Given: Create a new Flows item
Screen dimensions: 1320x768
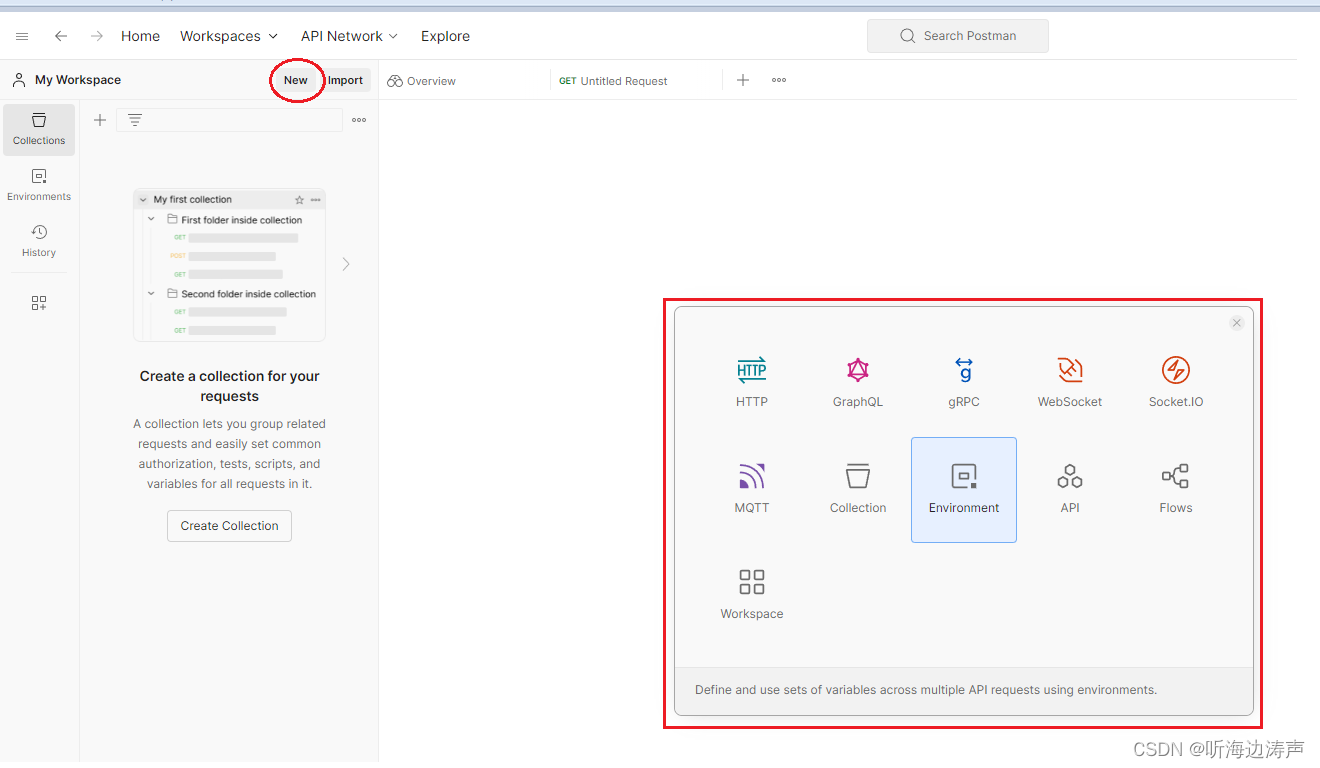Looking at the screenshot, I should coord(1176,490).
